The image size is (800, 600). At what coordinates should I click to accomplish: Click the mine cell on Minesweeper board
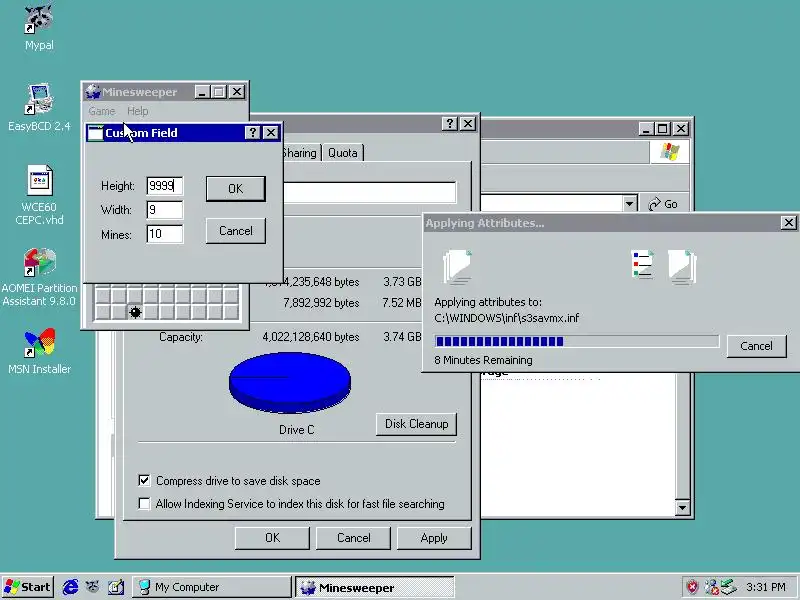point(135,312)
